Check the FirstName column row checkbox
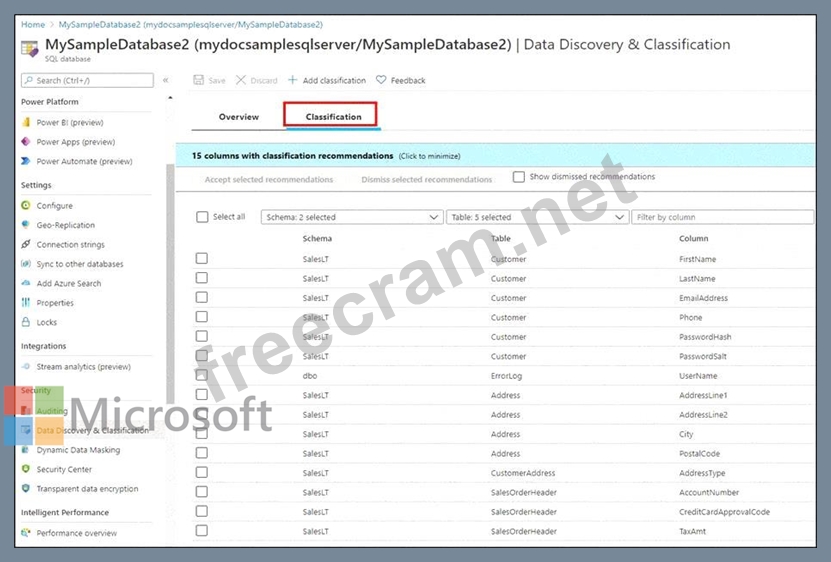Viewport: 831px width, 562px height. click(201, 258)
